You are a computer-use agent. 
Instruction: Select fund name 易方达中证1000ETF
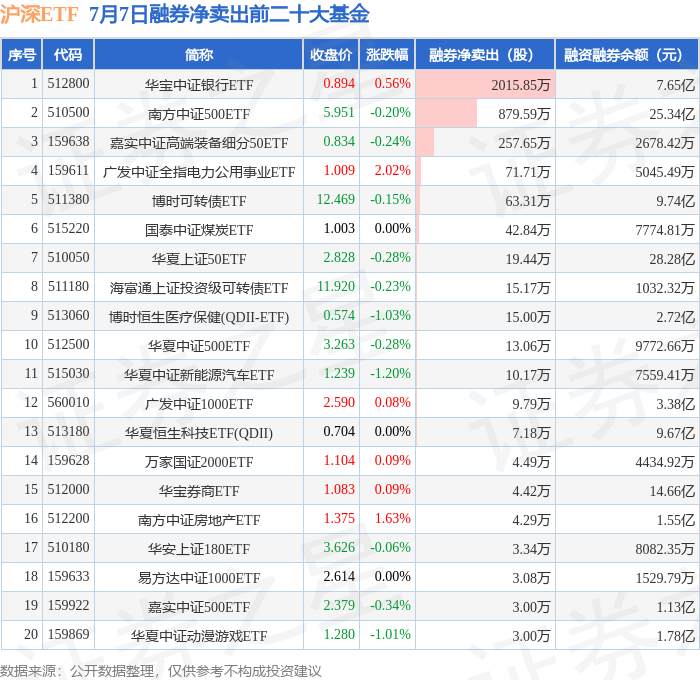(199, 578)
